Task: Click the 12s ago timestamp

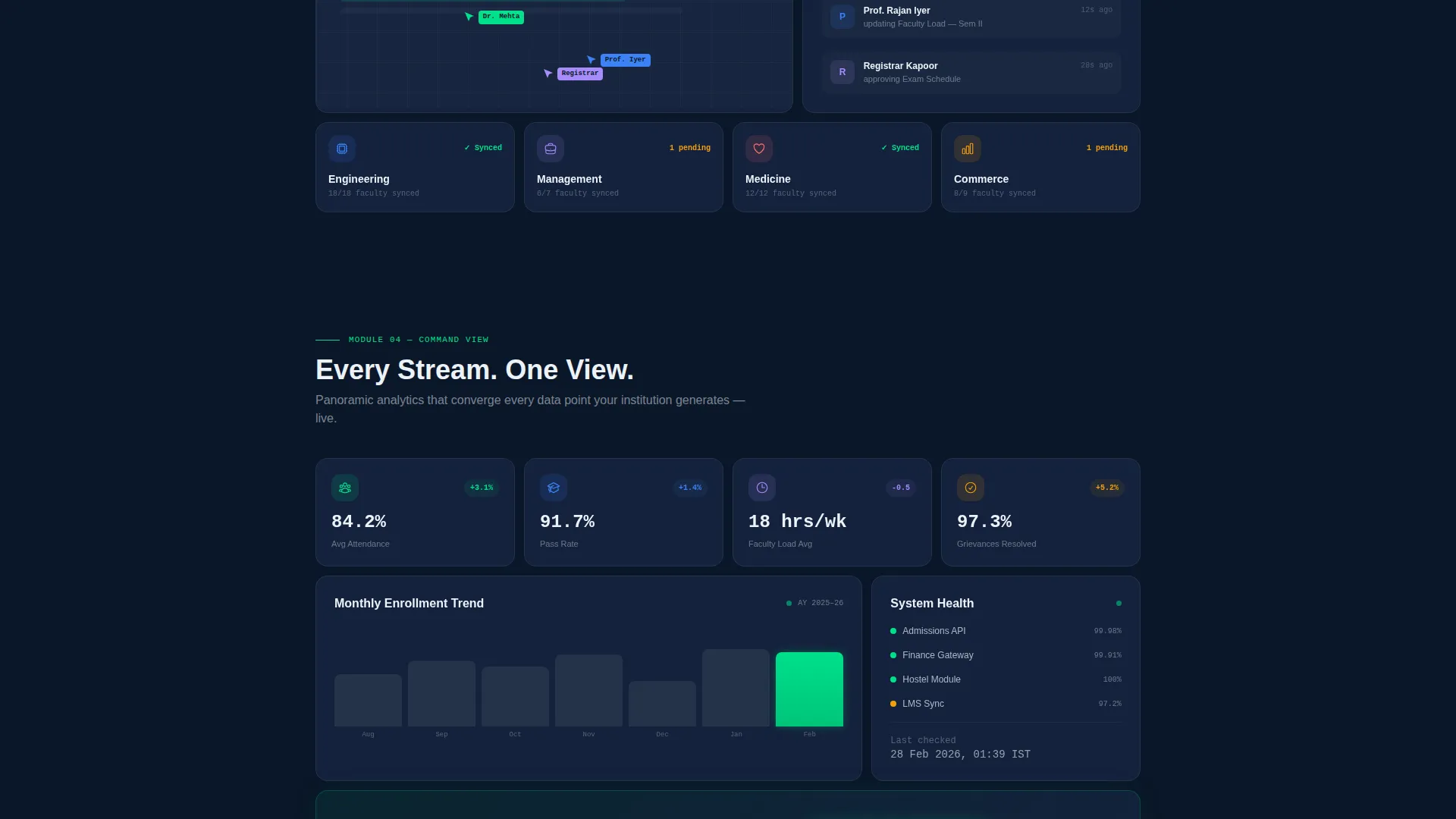Action: point(1097,10)
